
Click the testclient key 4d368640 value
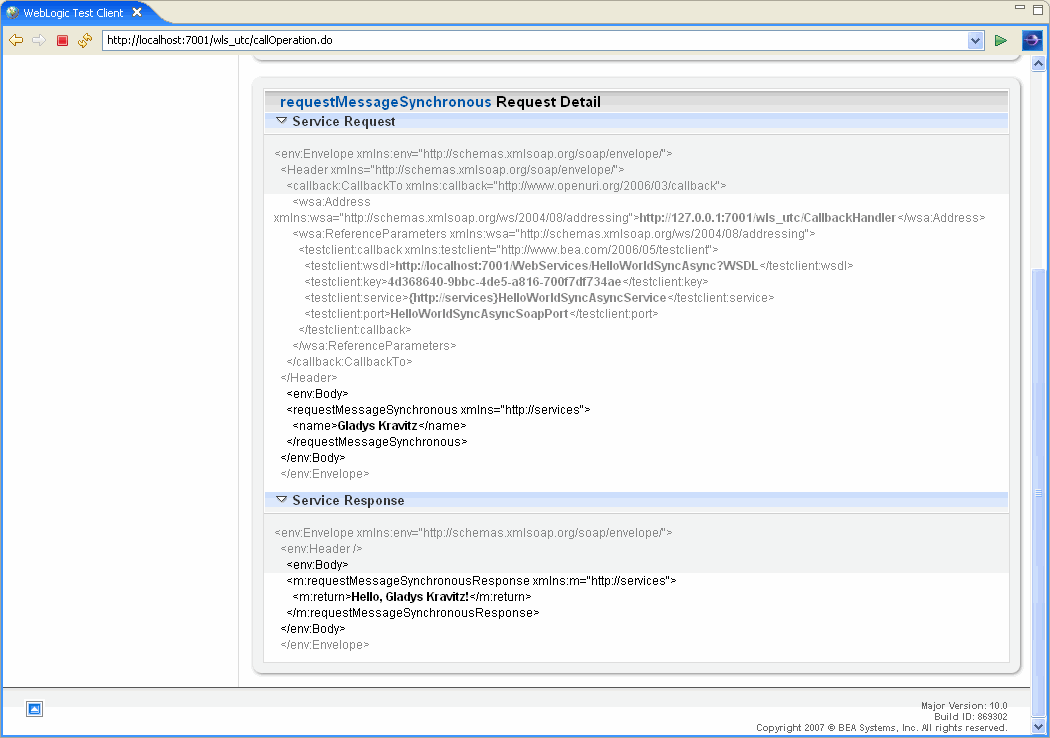point(505,282)
